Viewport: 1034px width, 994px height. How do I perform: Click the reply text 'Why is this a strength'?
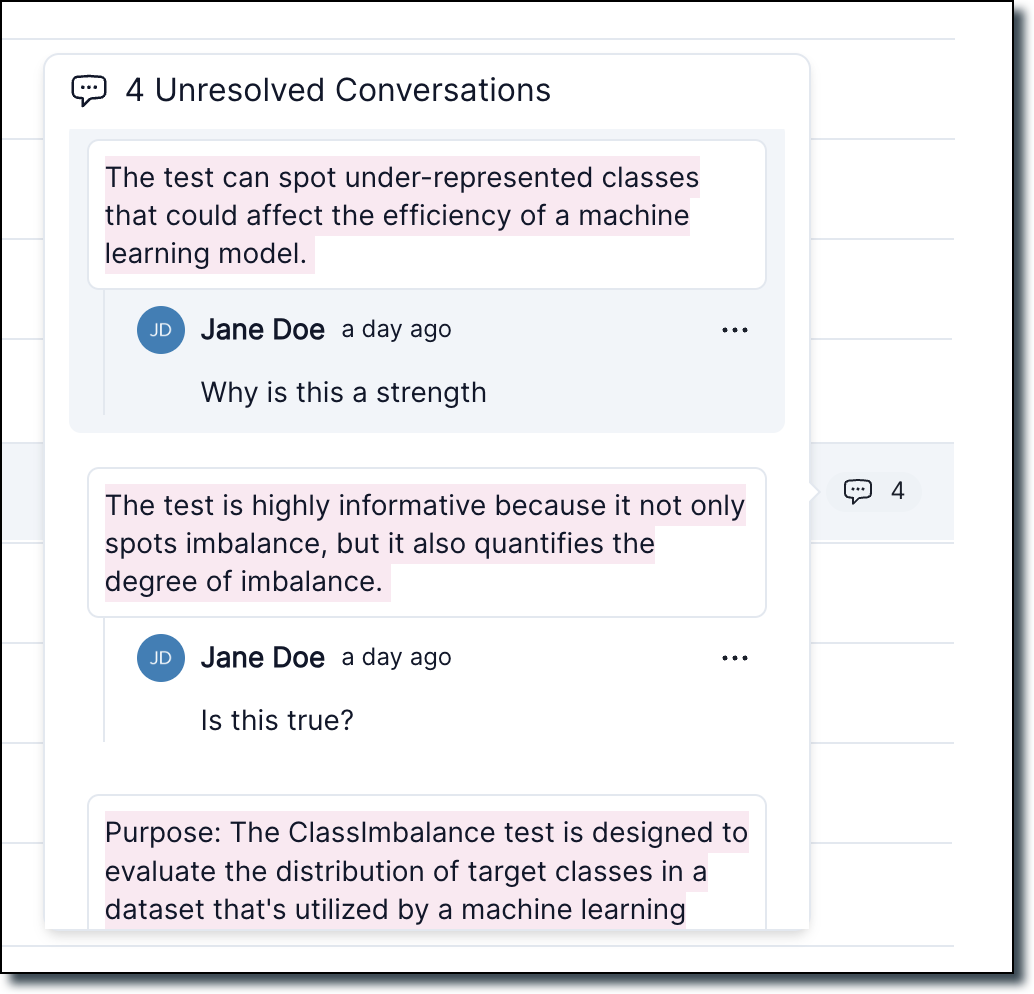point(343,392)
